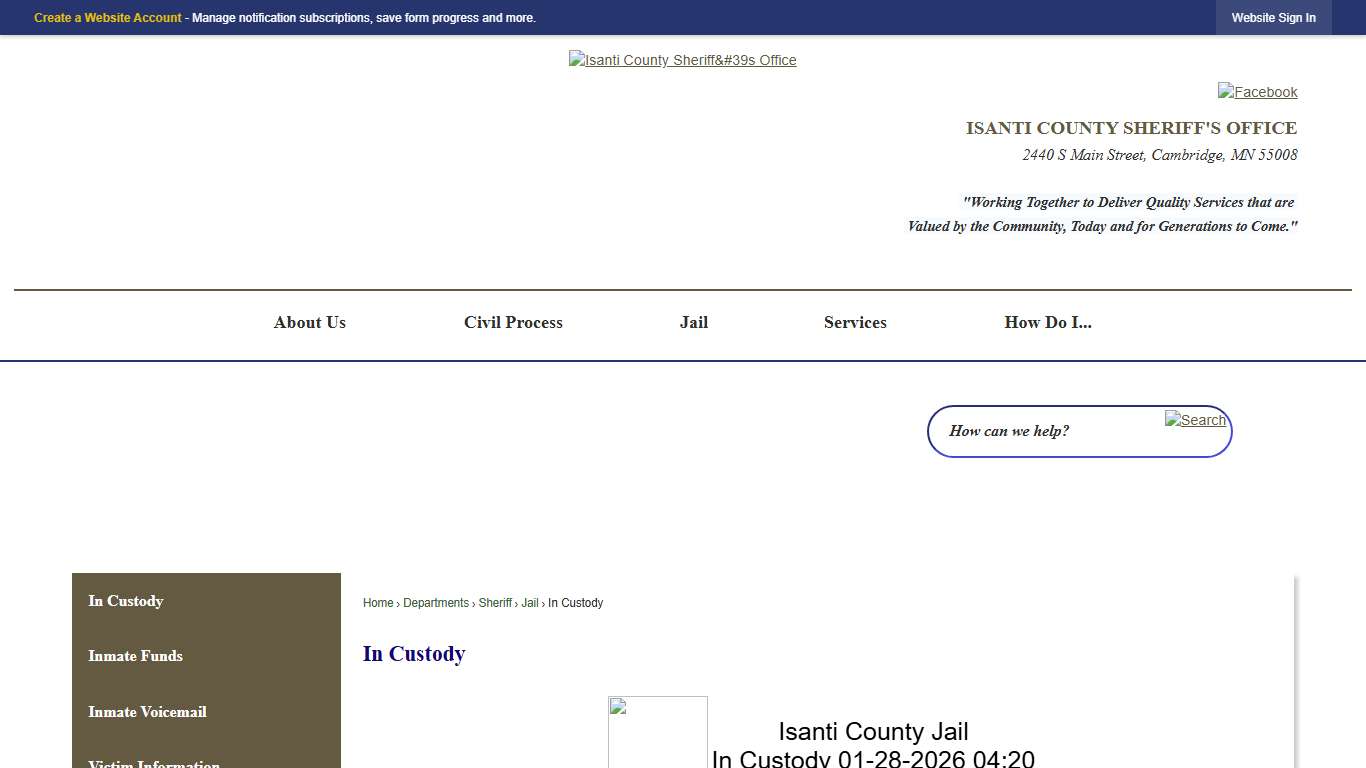Open Victim Information from the sidebar

coord(153,763)
